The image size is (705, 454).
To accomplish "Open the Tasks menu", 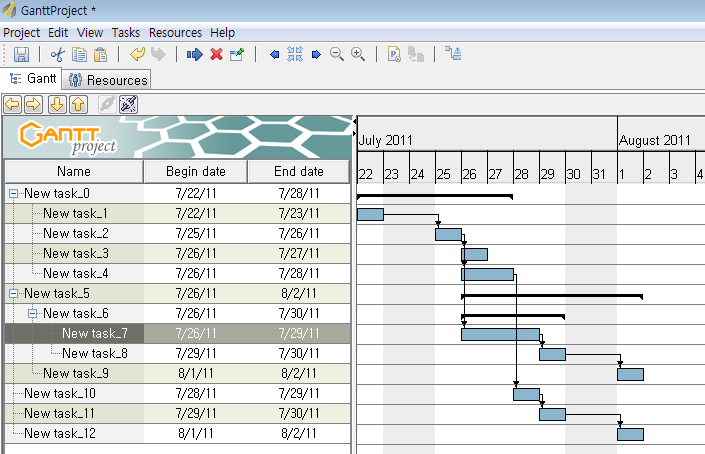I will click(126, 33).
